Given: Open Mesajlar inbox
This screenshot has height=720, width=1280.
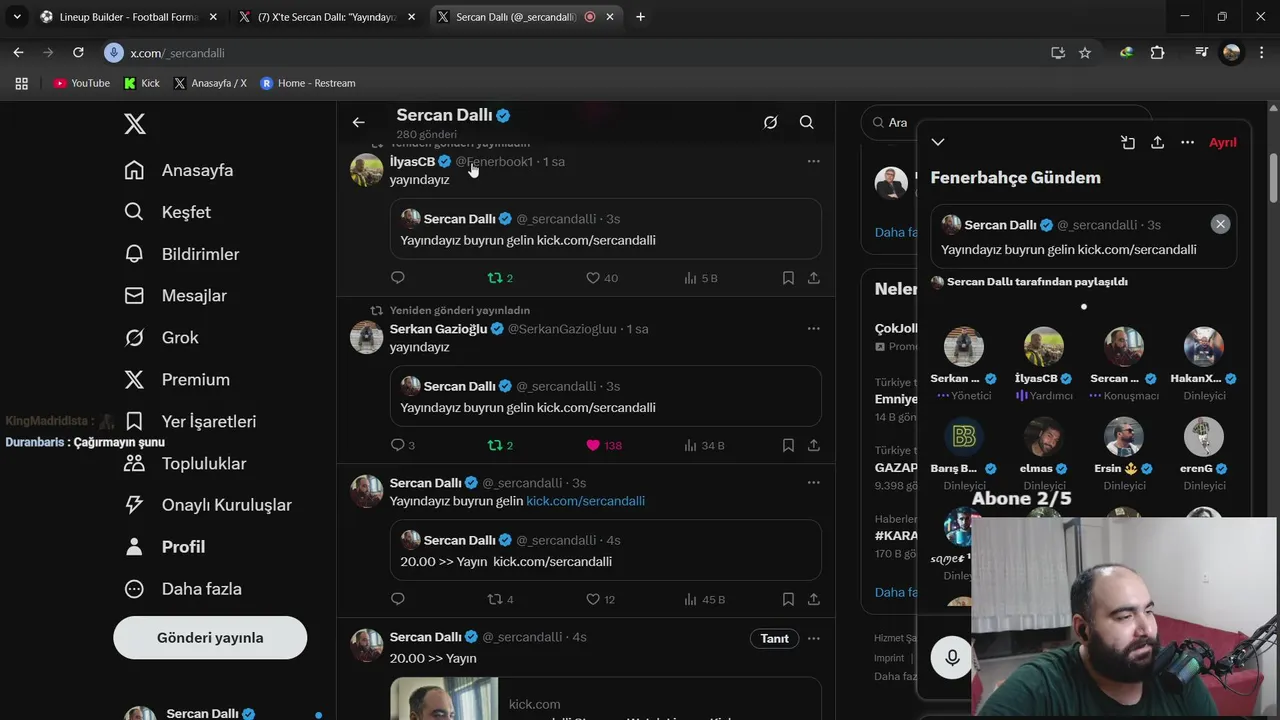Looking at the screenshot, I should coord(176,296).
